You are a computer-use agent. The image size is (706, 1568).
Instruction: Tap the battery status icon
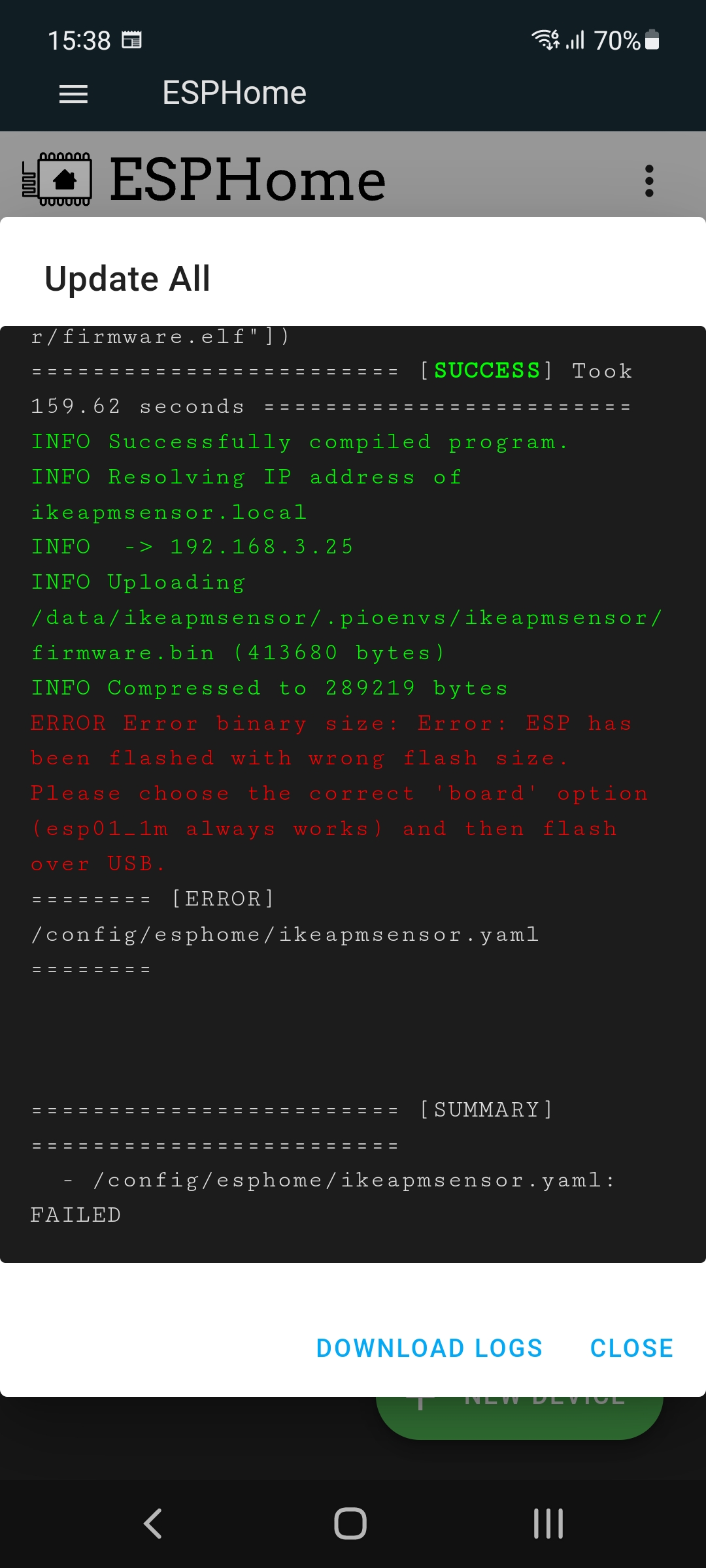(x=652, y=41)
